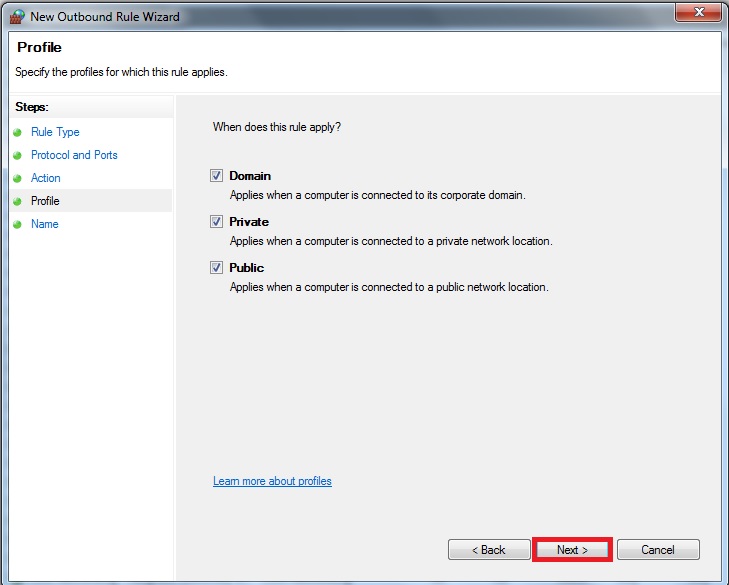Click the Next button
This screenshot has width=729, height=585.
click(x=572, y=550)
